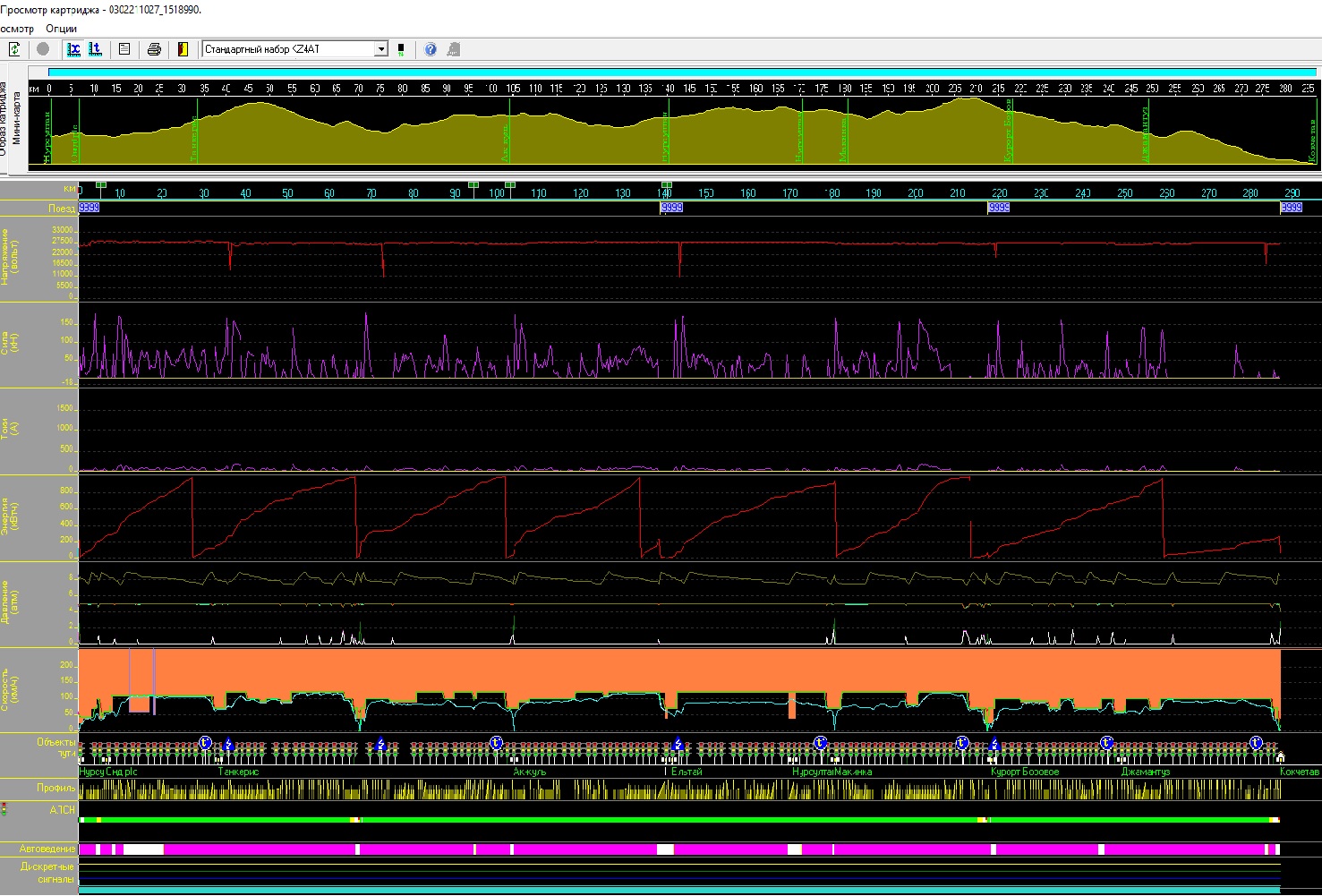Click the black marker icon beside combo box
1322x896 pixels.
tap(401, 49)
